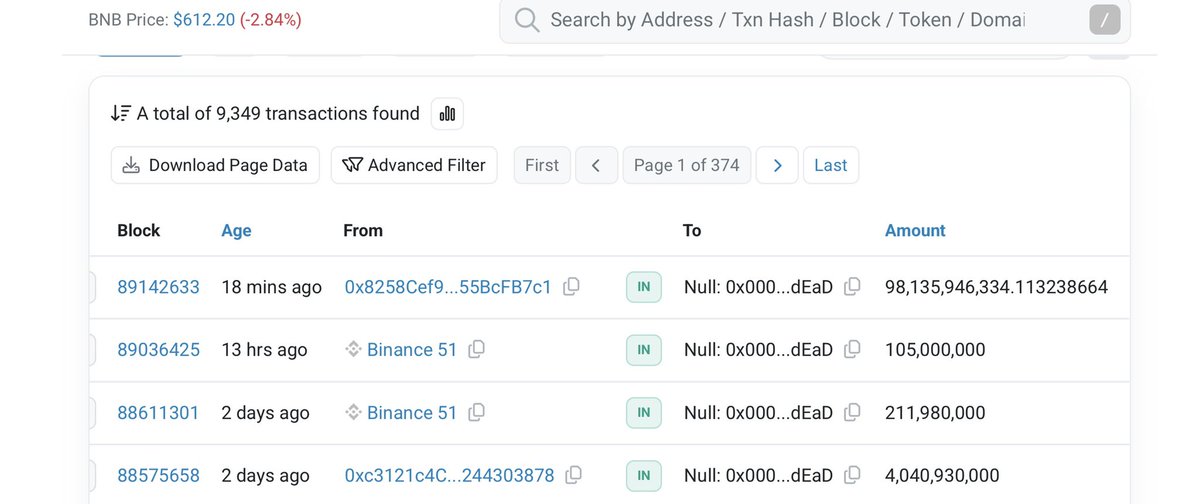Click IN badge in block 88575658 row
Screen dimensions: 1200x504
pos(644,475)
